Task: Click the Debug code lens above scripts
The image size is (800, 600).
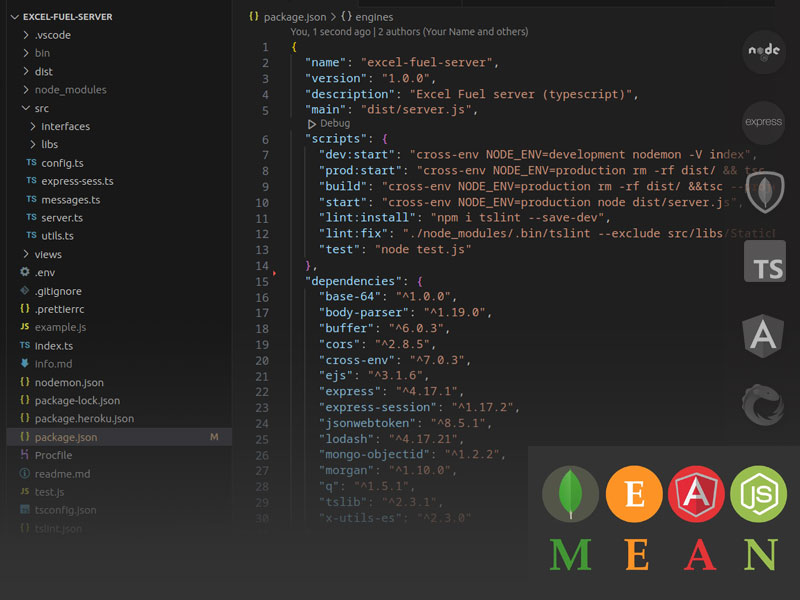Action: coord(334,123)
